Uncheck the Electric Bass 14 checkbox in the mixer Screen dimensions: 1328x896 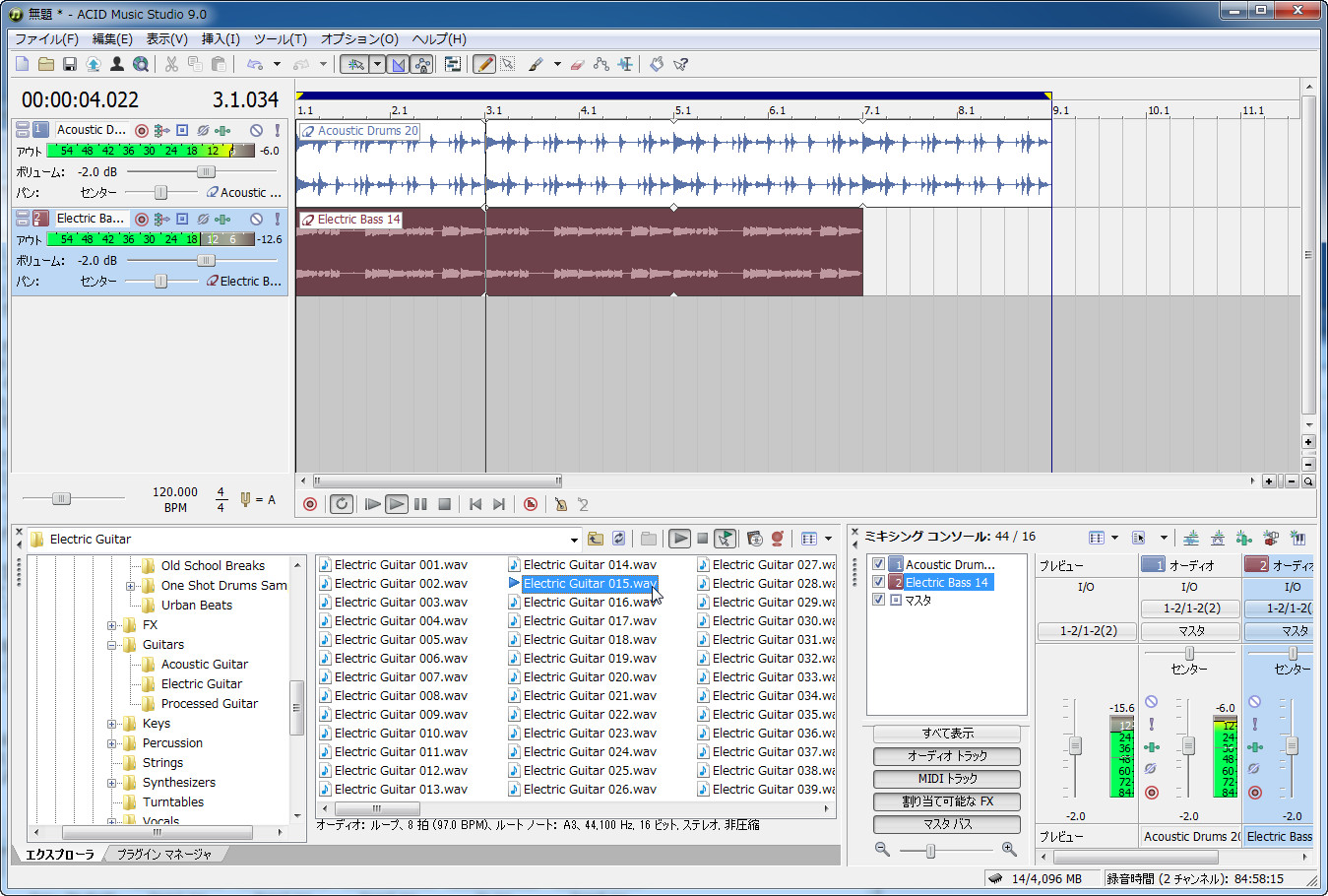point(879,582)
